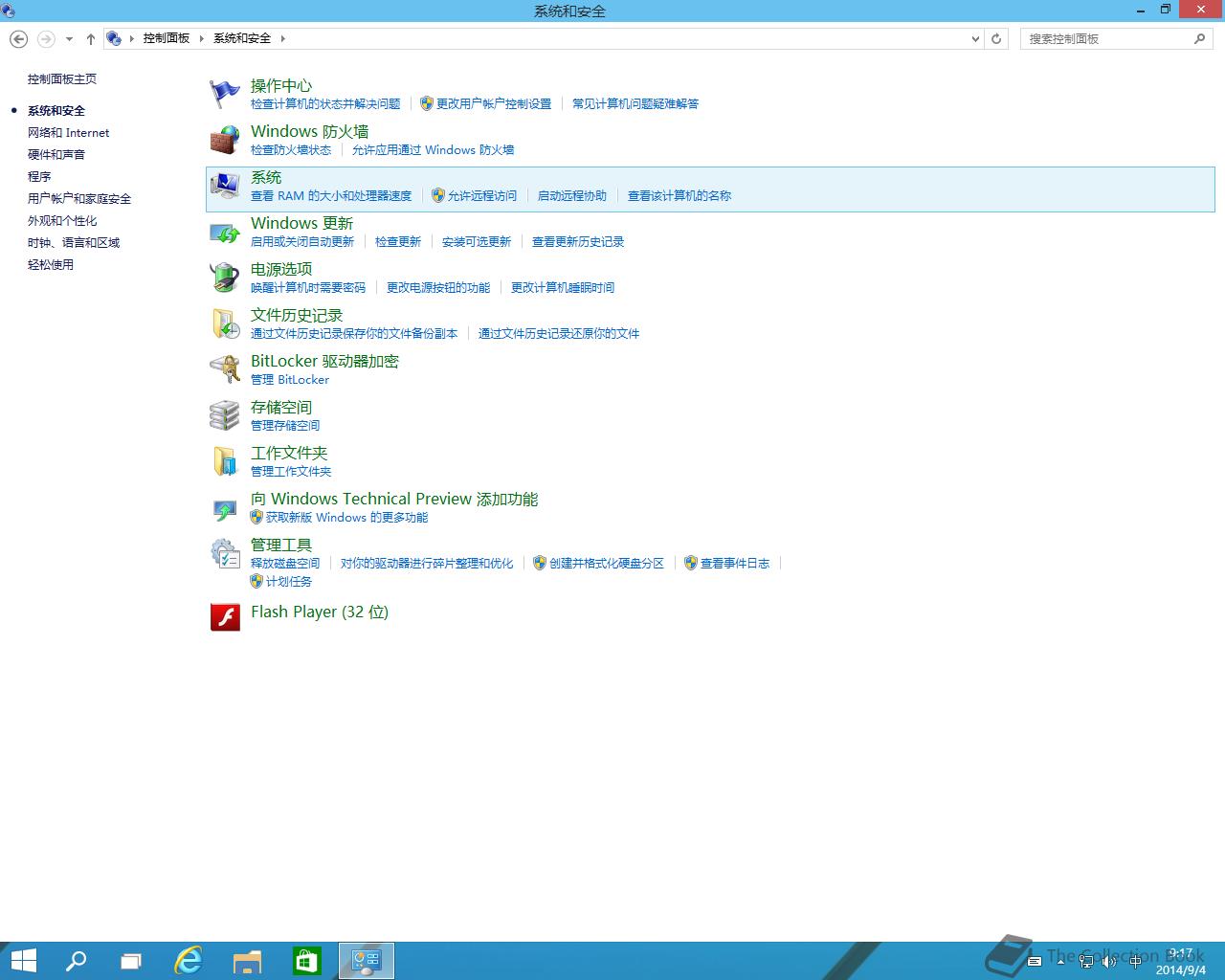Open Task View on the taskbar
Screen dimensions: 1225x980
(x=131, y=961)
